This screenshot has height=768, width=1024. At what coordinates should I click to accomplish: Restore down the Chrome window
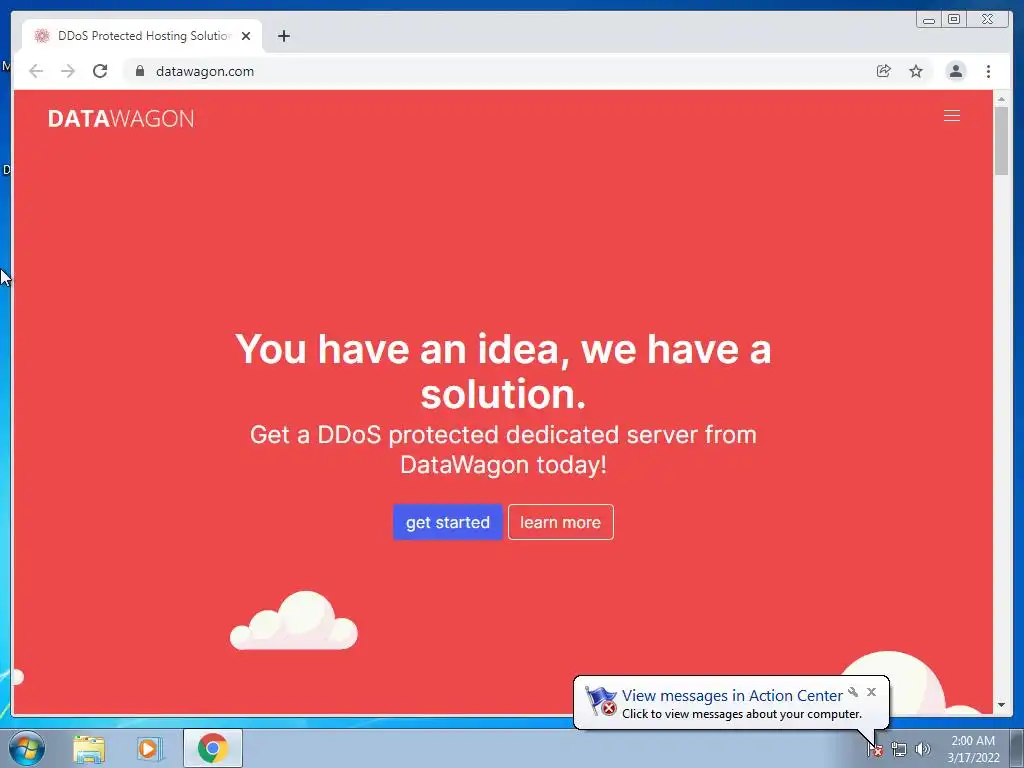pyautogui.click(x=954, y=20)
